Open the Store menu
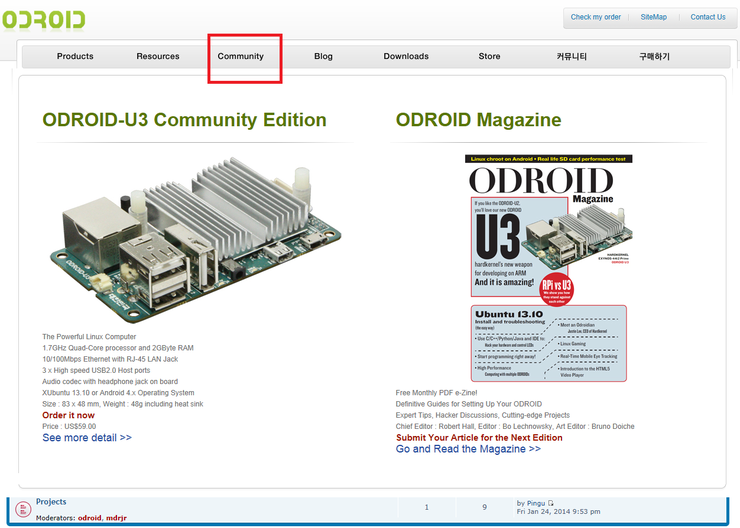The image size is (740, 528). (489, 56)
